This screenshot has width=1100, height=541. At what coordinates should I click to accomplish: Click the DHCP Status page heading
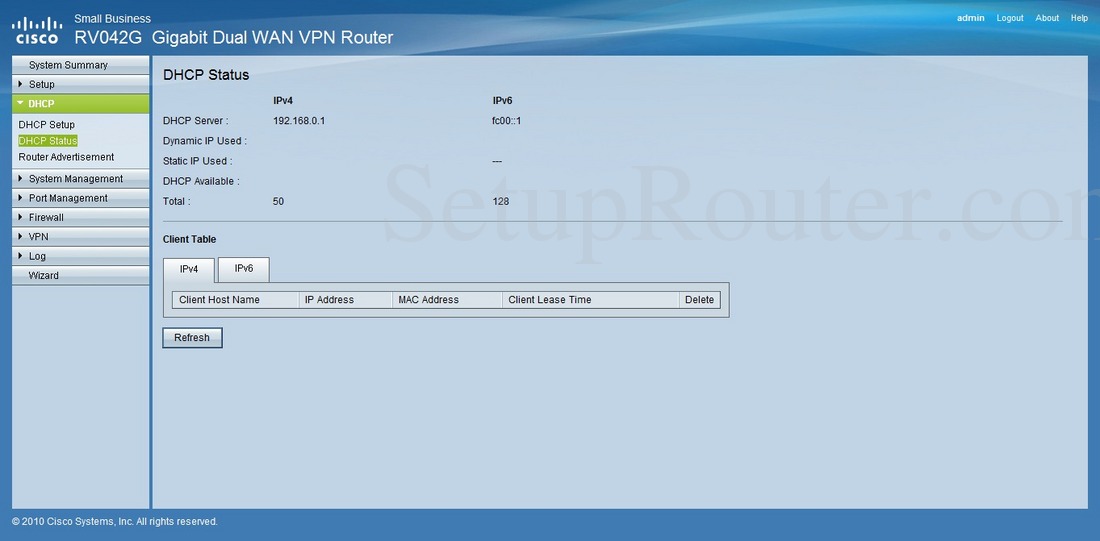click(x=206, y=75)
